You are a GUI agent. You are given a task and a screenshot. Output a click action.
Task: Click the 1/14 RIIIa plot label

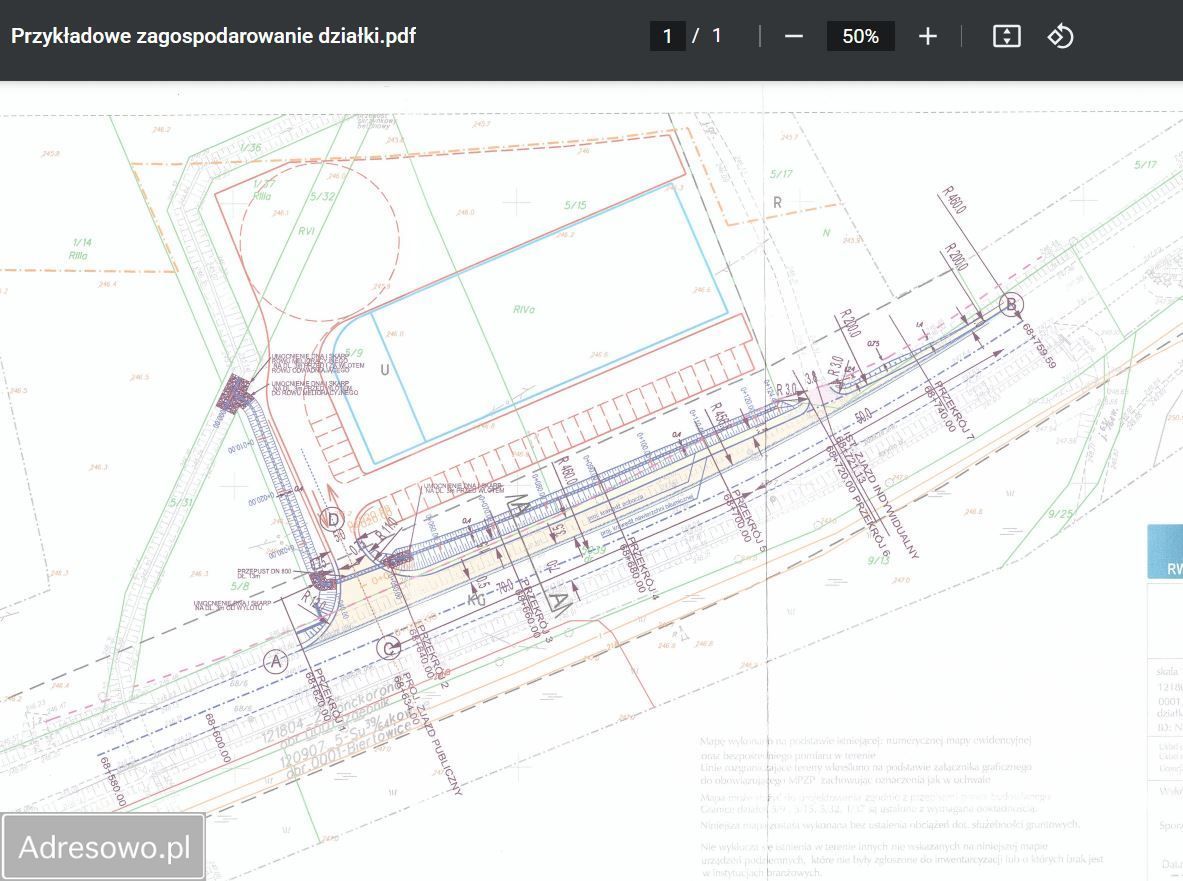80,248
